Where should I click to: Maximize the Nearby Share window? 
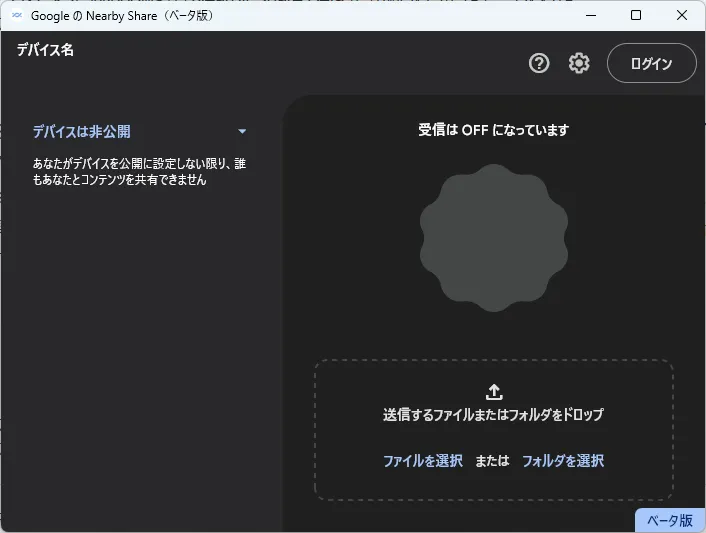coord(636,15)
